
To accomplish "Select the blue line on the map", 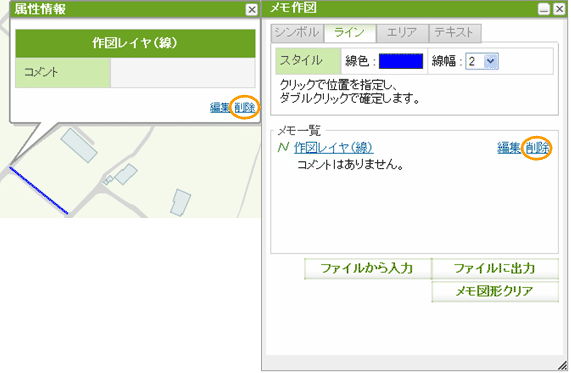I will 39,191.
